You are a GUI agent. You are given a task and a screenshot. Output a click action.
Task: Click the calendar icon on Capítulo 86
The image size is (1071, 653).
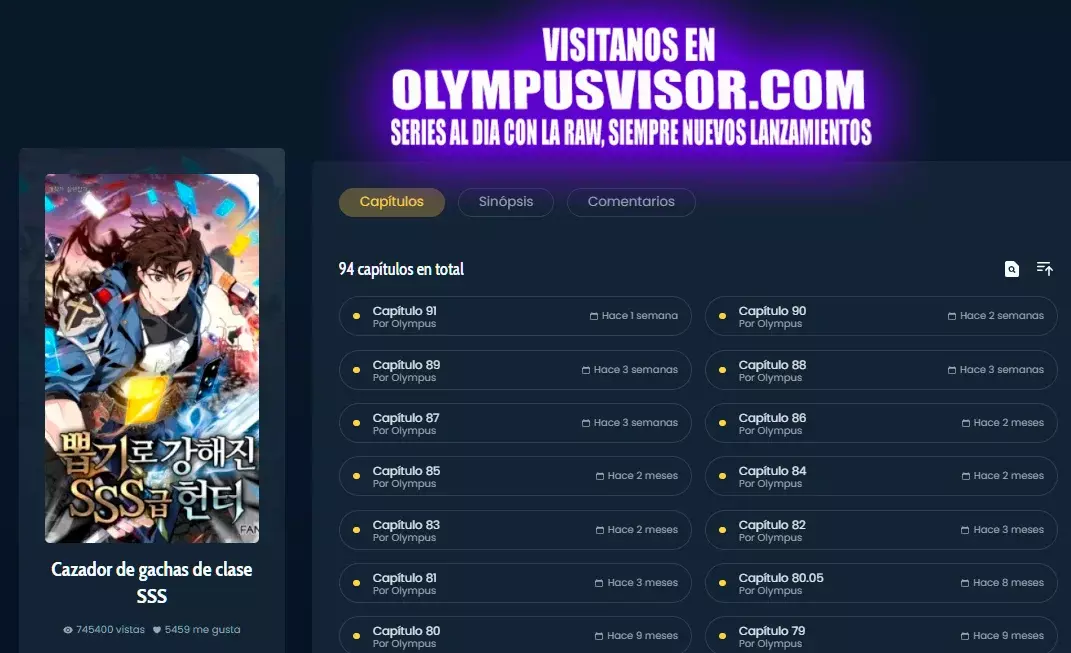click(966, 423)
